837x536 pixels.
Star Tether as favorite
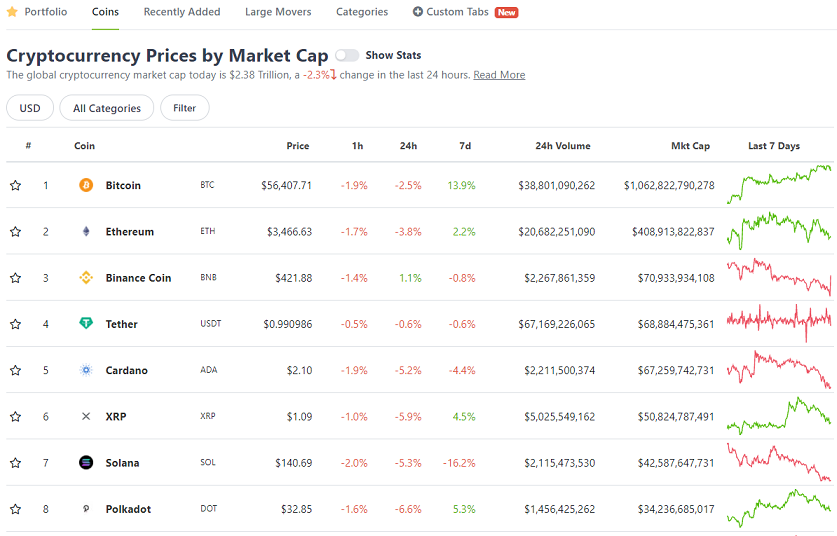click(15, 324)
